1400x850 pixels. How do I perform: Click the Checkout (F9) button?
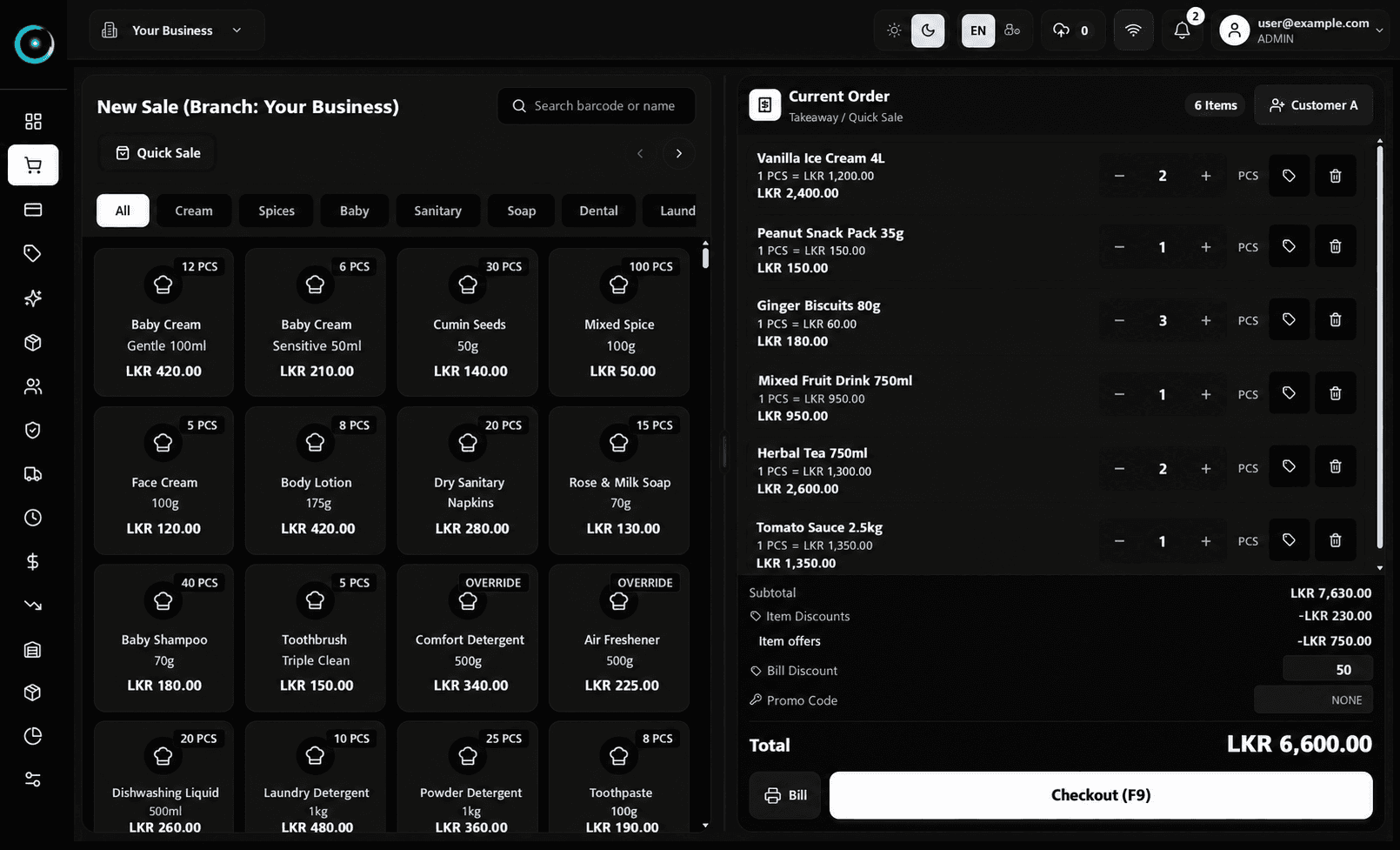1101,795
